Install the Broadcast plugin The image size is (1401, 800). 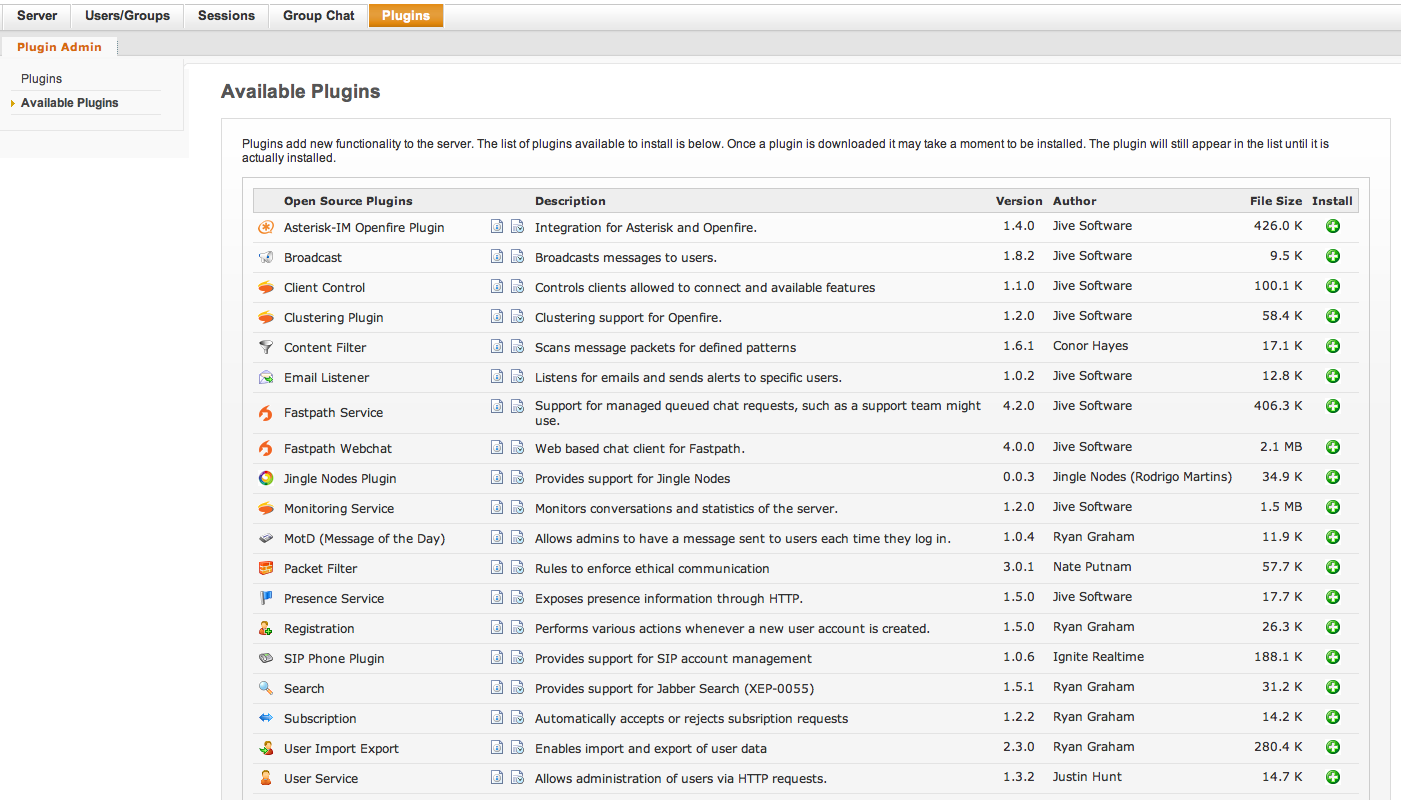tap(1332, 257)
